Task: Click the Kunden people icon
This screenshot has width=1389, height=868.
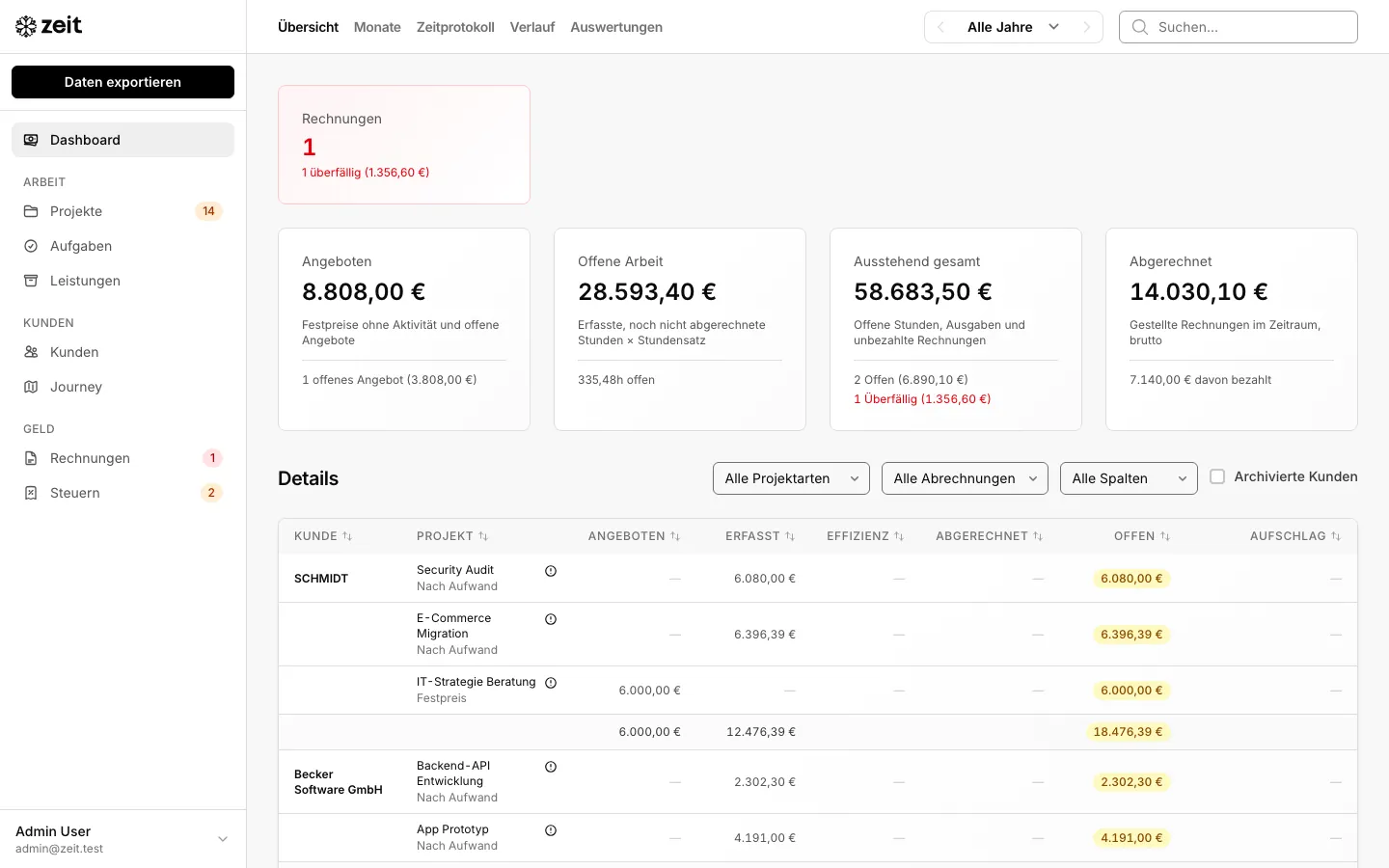Action: click(x=31, y=352)
